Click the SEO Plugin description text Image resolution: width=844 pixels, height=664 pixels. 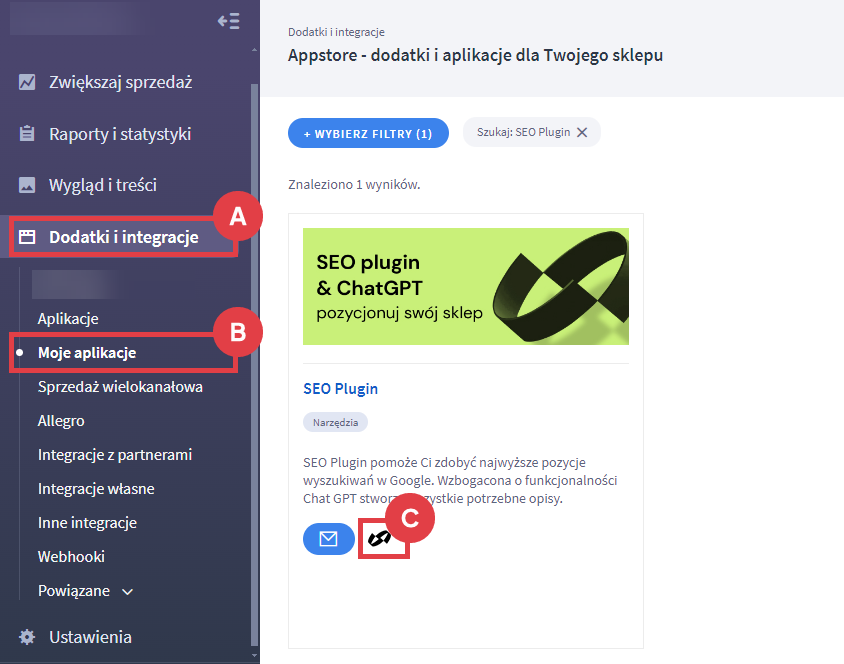pyautogui.click(x=460, y=480)
